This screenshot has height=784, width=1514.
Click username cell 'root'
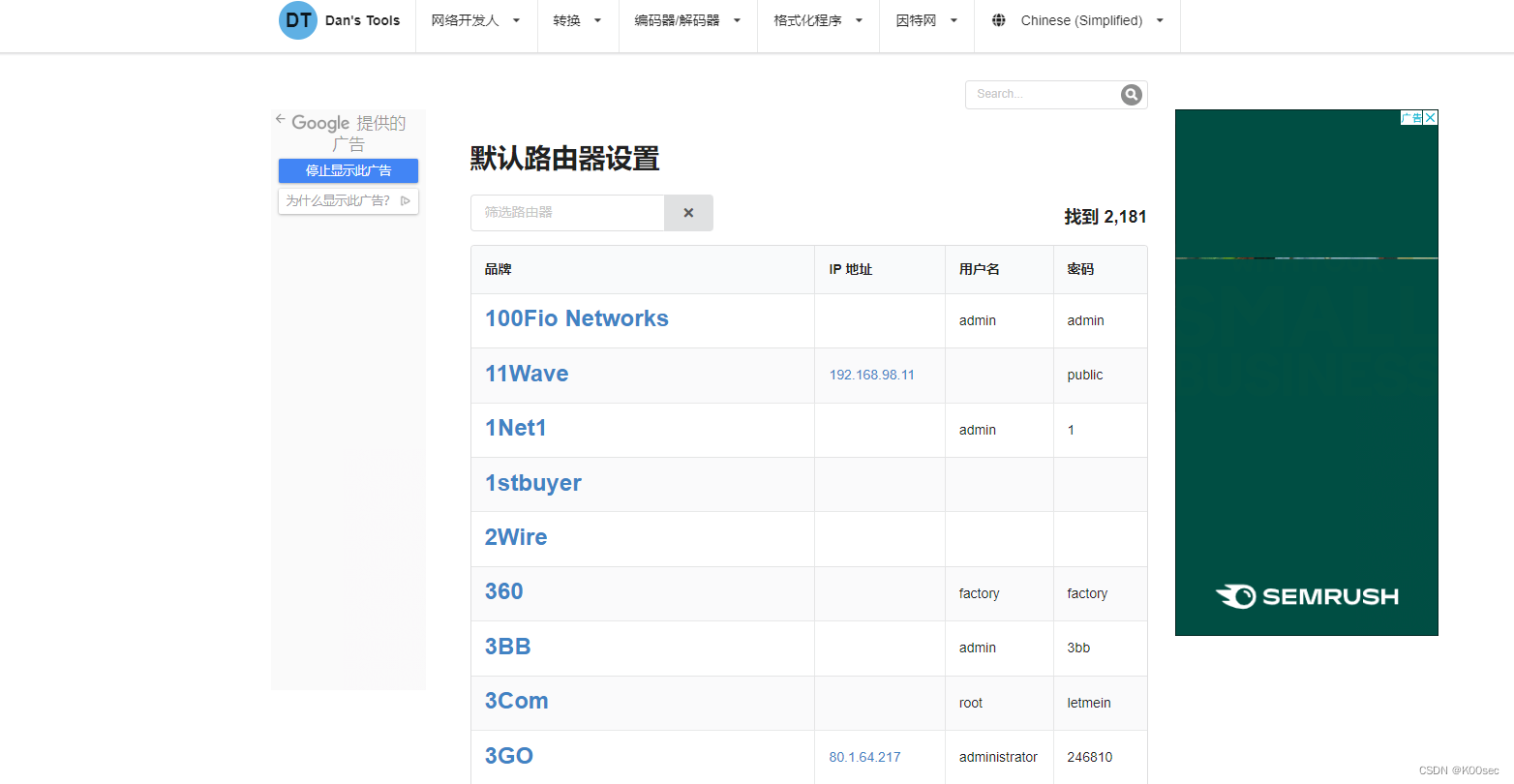tap(971, 703)
